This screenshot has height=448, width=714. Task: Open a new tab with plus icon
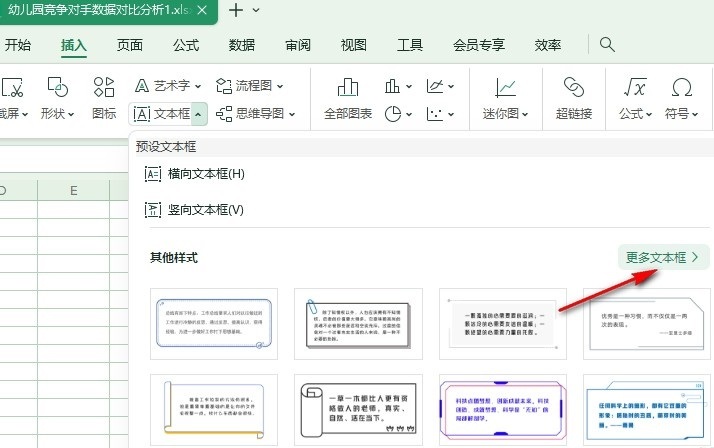pos(236,10)
